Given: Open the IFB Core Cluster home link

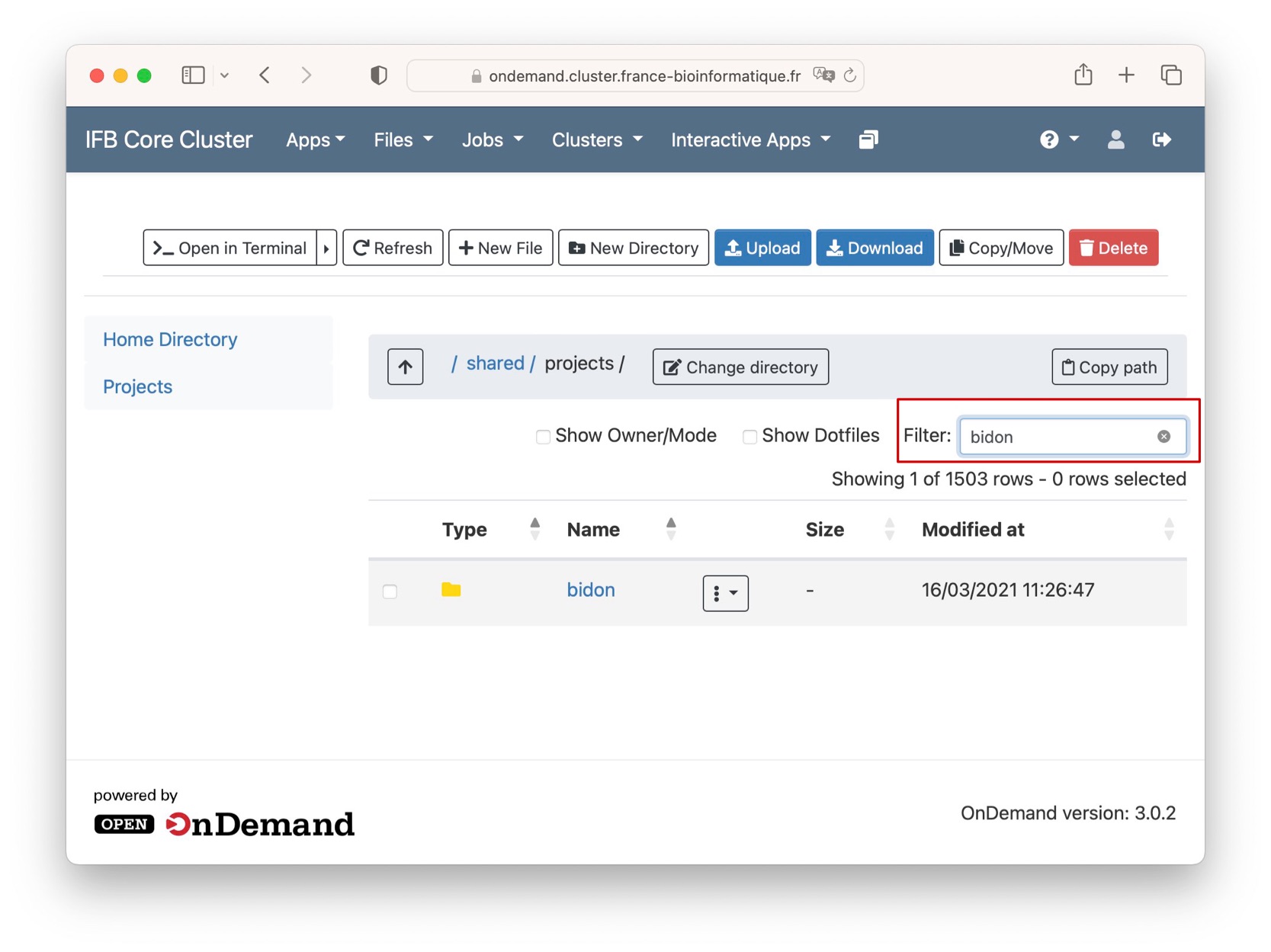Looking at the screenshot, I should tap(169, 139).
